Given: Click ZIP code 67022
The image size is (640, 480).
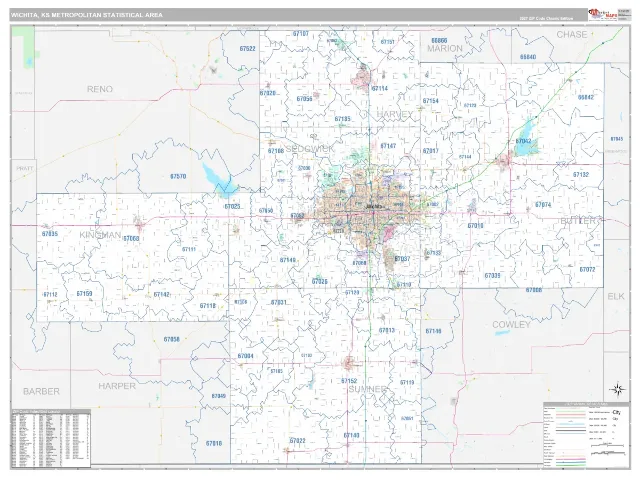Looking at the screenshot, I should (x=297, y=441).
